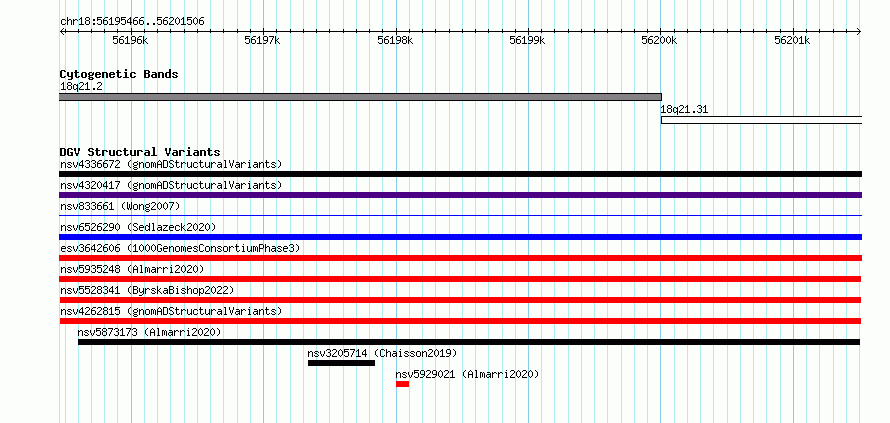The height and width of the screenshot is (423, 890).
Task: Click the red bar for esv3642606
Action: pos(461,258)
